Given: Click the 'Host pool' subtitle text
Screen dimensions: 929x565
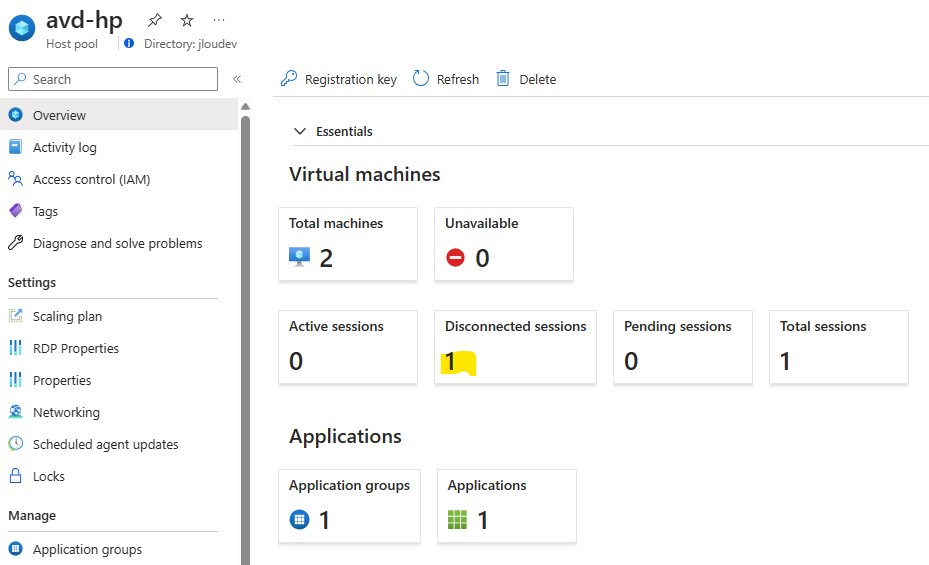Looking at the screenshot, I should point(72,44).
